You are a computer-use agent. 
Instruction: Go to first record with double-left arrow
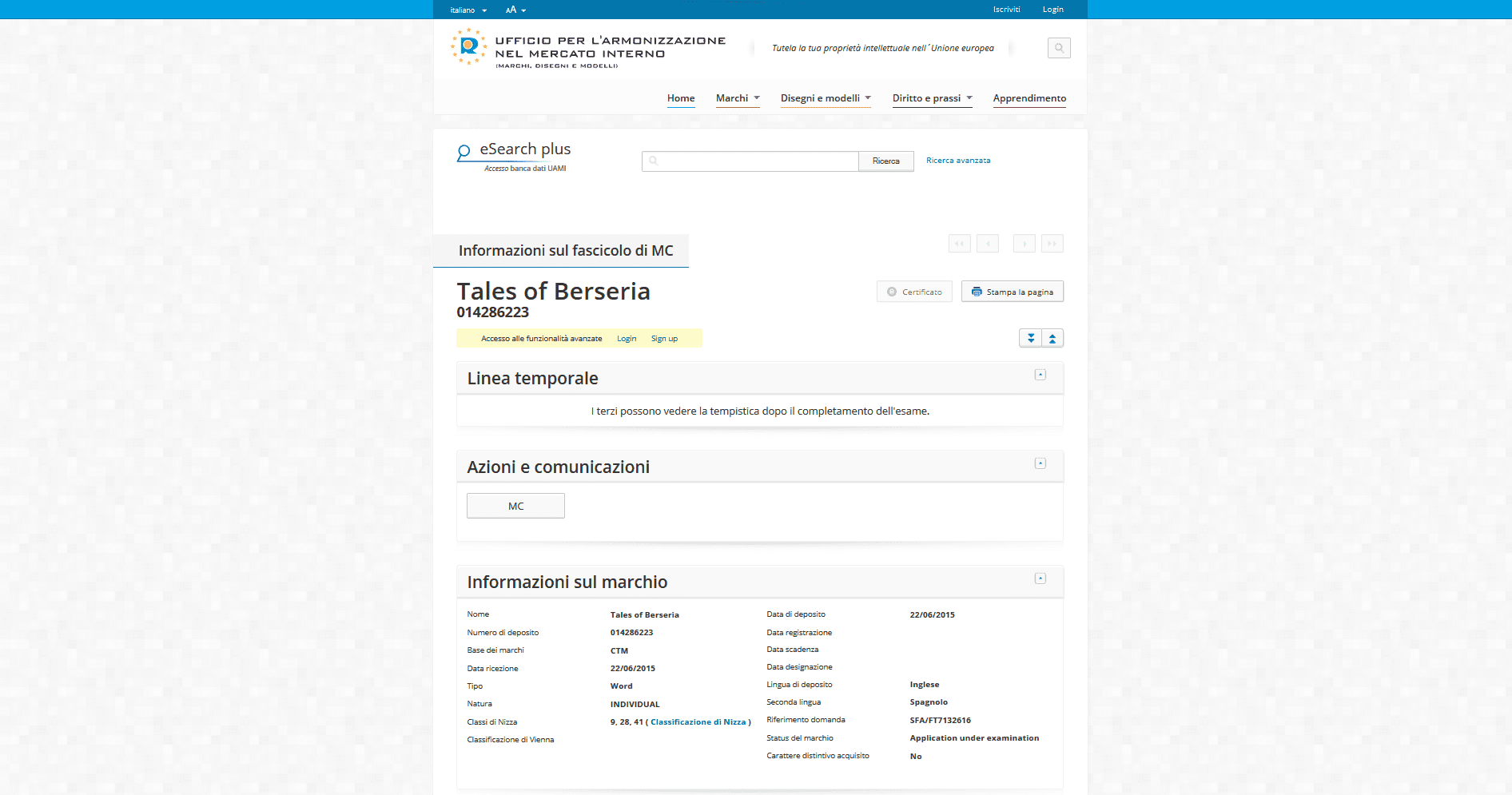[x=959, y=244]
